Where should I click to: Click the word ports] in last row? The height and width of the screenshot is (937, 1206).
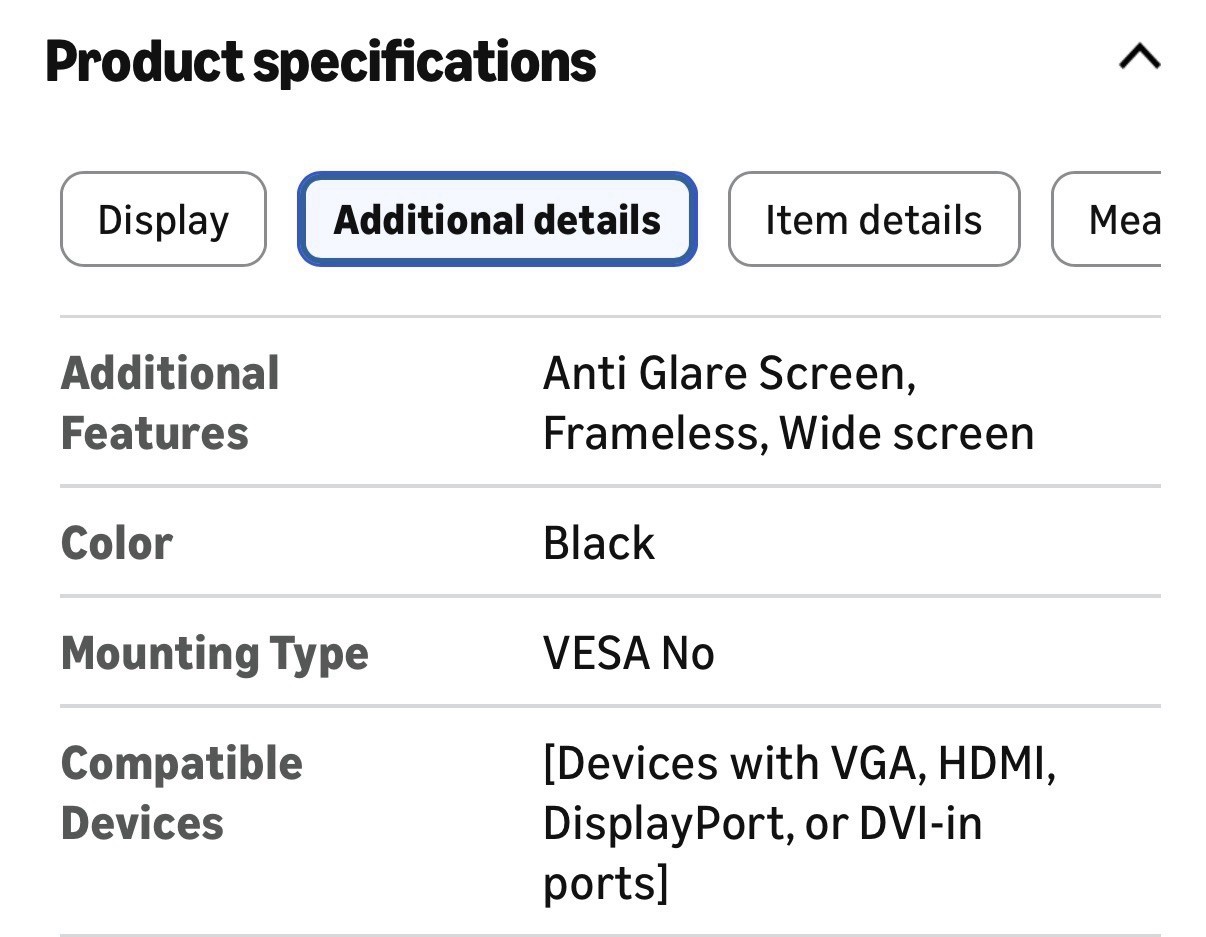tap(605, 884)
